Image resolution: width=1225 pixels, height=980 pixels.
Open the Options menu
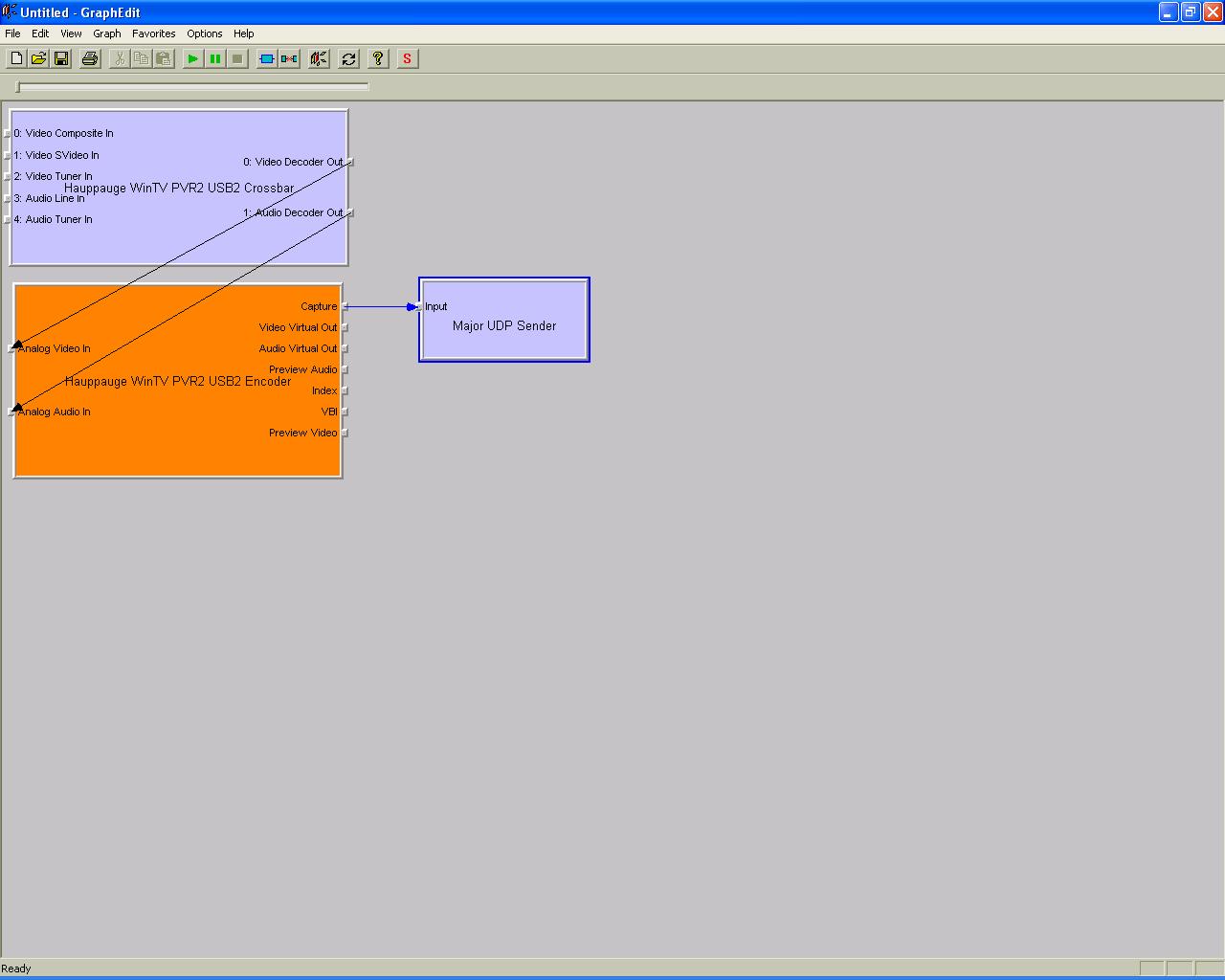click(205, 33)
